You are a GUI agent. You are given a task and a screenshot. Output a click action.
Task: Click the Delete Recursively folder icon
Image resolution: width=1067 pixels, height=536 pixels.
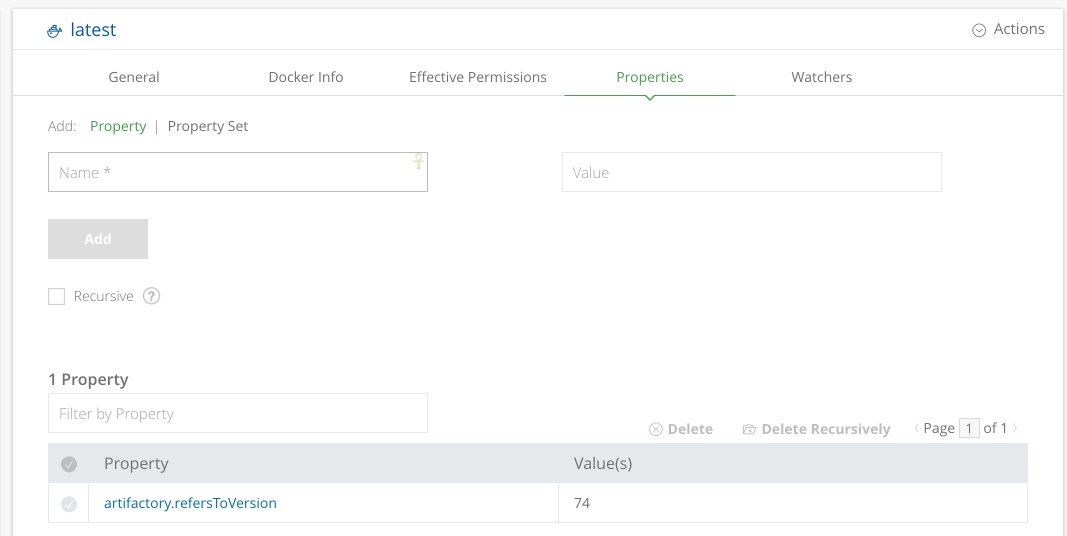pos(749,429)
